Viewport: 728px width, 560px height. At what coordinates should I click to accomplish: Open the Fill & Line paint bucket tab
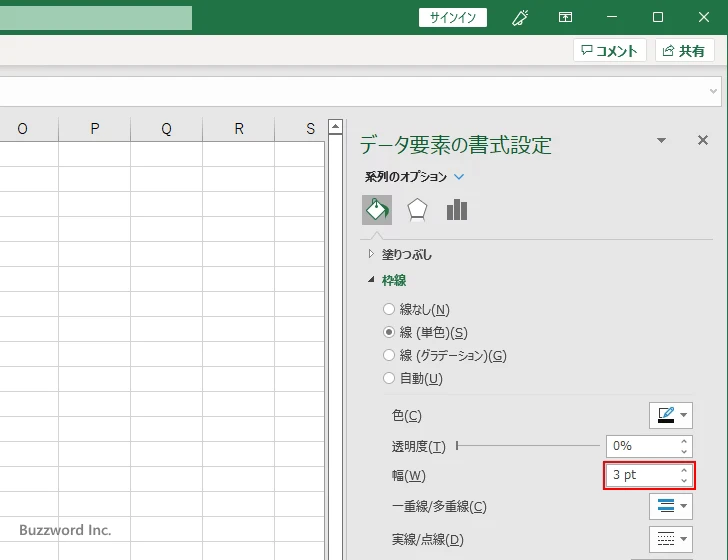coord(377,209)
